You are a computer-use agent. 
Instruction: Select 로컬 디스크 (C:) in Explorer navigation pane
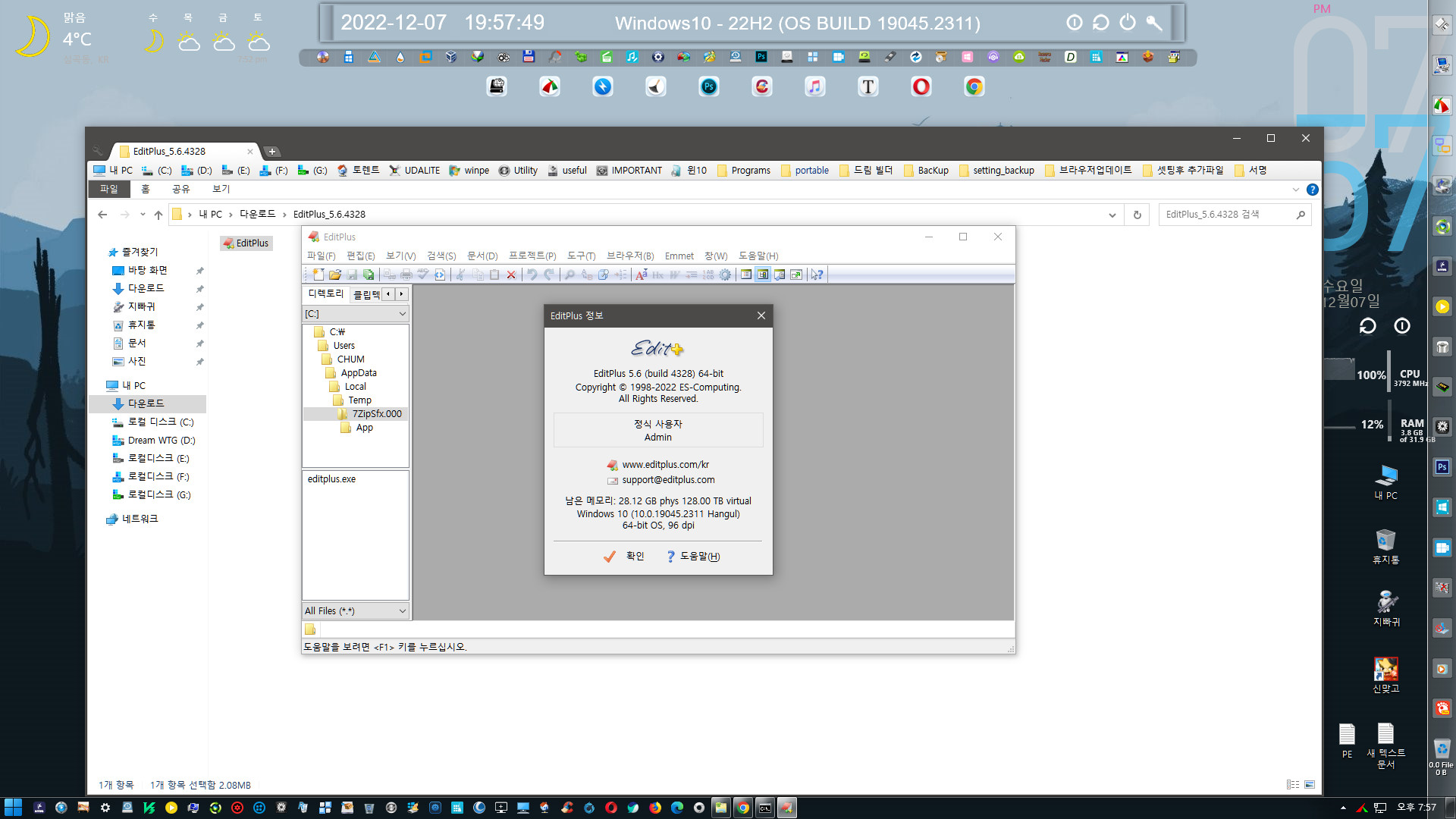click(x=160, y=422)
